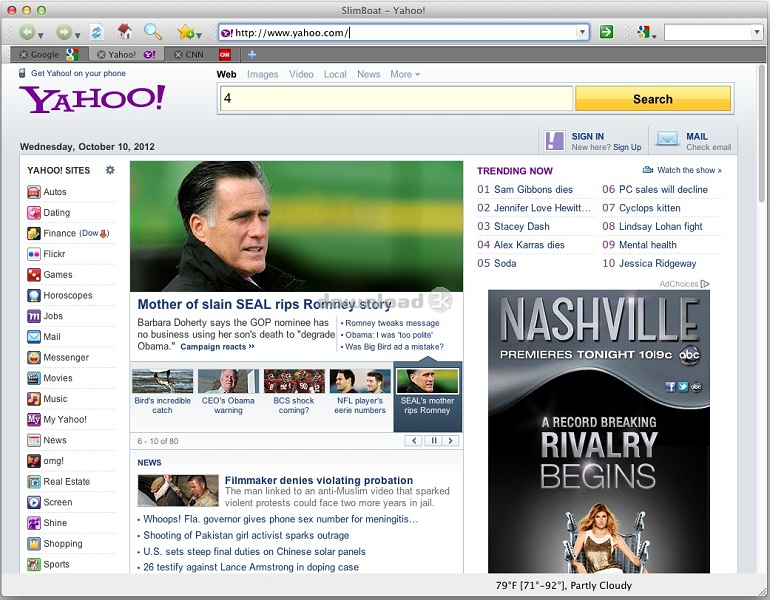The height and width of the screenshot is (600, 770).
Task: Select the Images search tab
Action: 262,74
